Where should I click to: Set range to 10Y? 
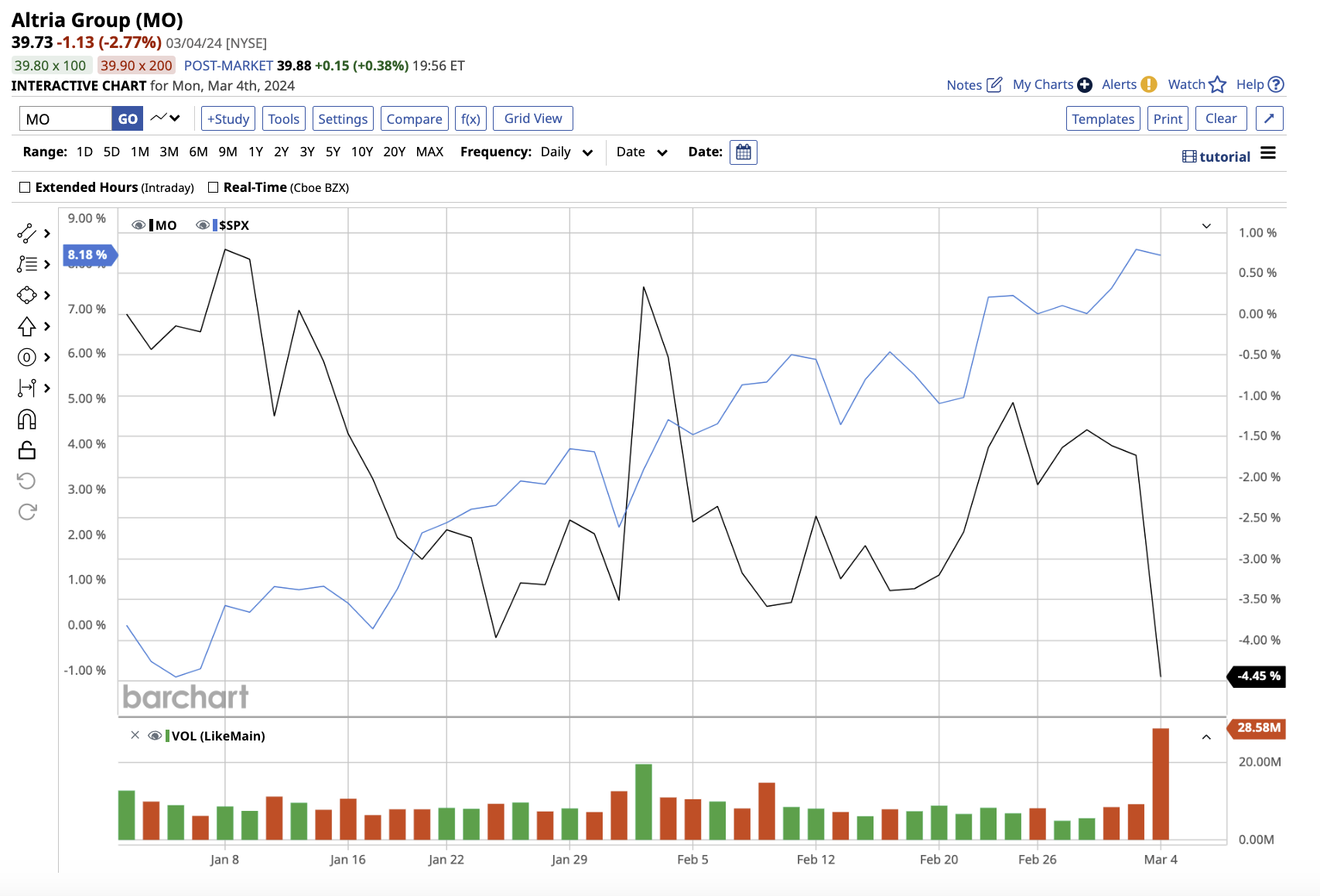point(362,152)
